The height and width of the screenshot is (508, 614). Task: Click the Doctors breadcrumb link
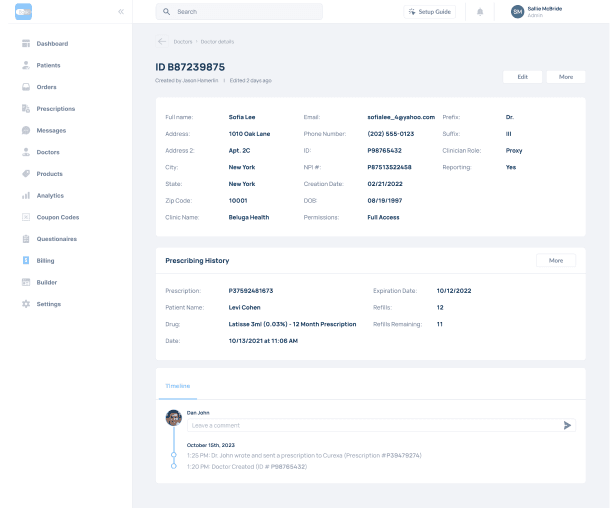point(182,41)
